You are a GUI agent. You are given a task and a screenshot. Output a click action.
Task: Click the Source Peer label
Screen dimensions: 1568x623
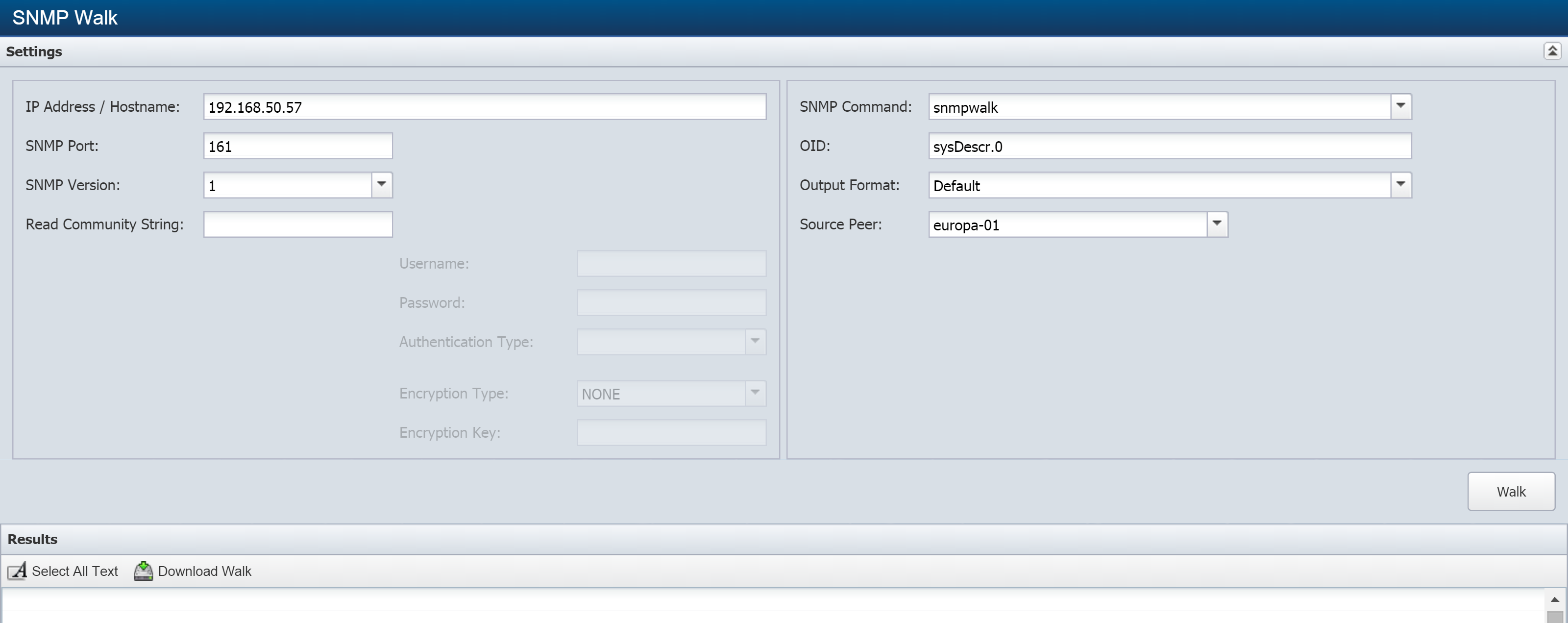[x=840, y=224]
